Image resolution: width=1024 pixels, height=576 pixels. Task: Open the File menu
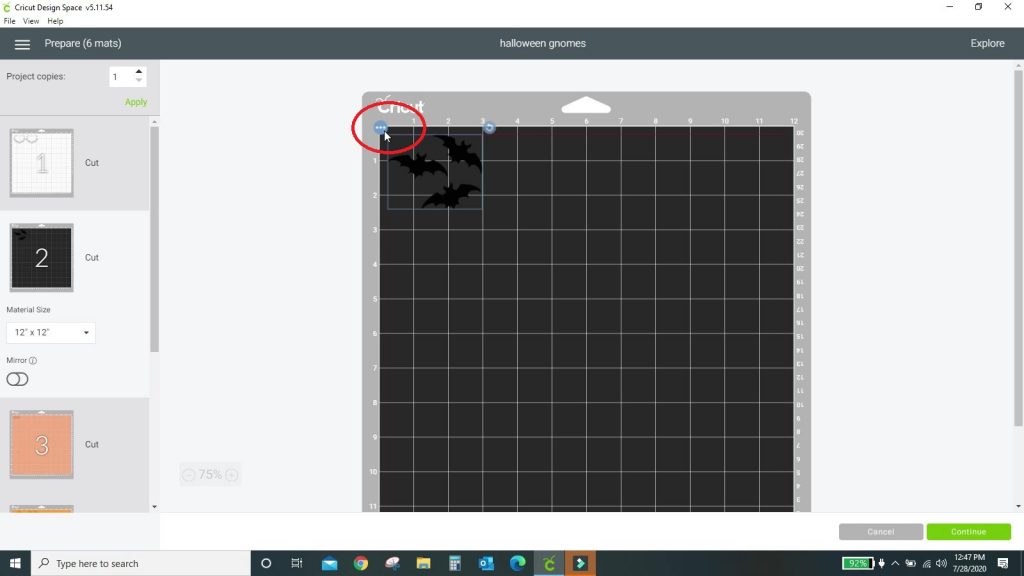[9, 21]
